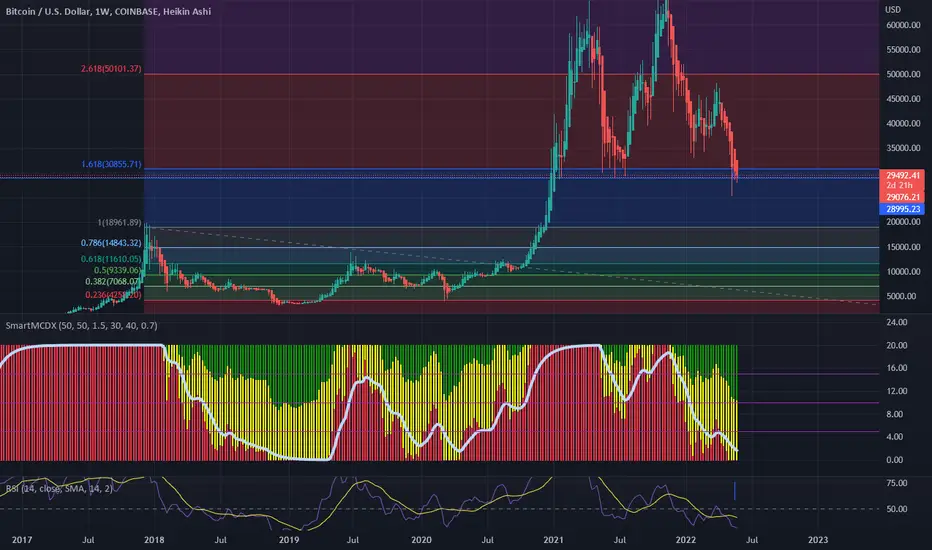Click the 1(18961.89) Fibonacci level label

coord(119,222)
